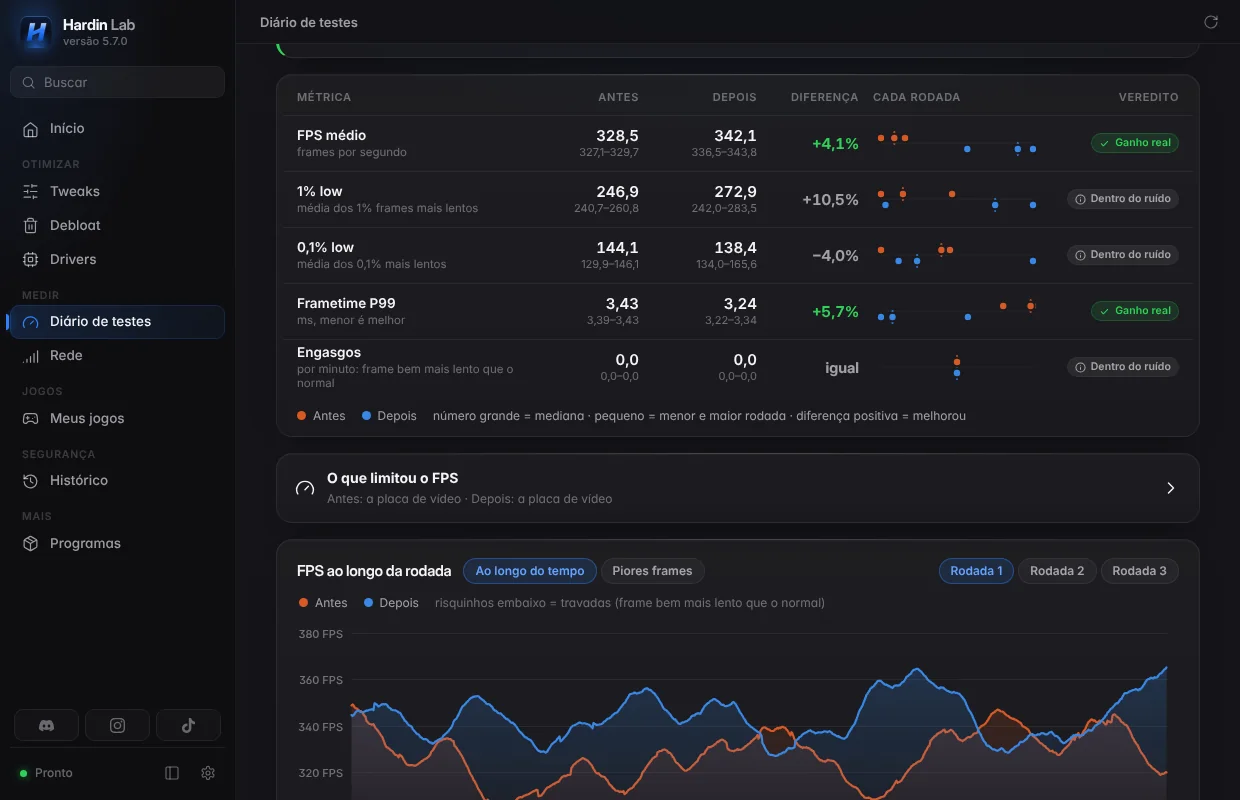Click the box icon beside Programas
This screenshot has height=800, width=1240.
pyautogui.click(x=31, y=543)
